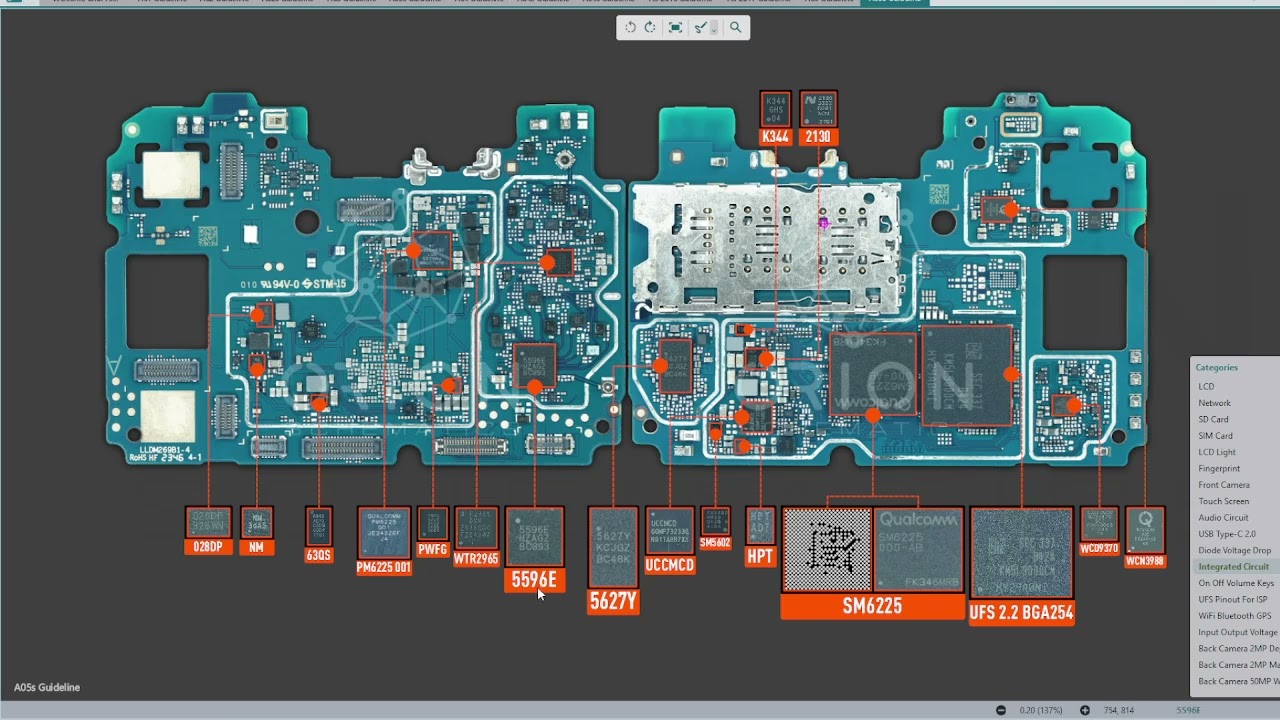The image size is (1280, 720).
Task: Click the coordinates readout 754, 814
Action: (x=1119, y=710)
